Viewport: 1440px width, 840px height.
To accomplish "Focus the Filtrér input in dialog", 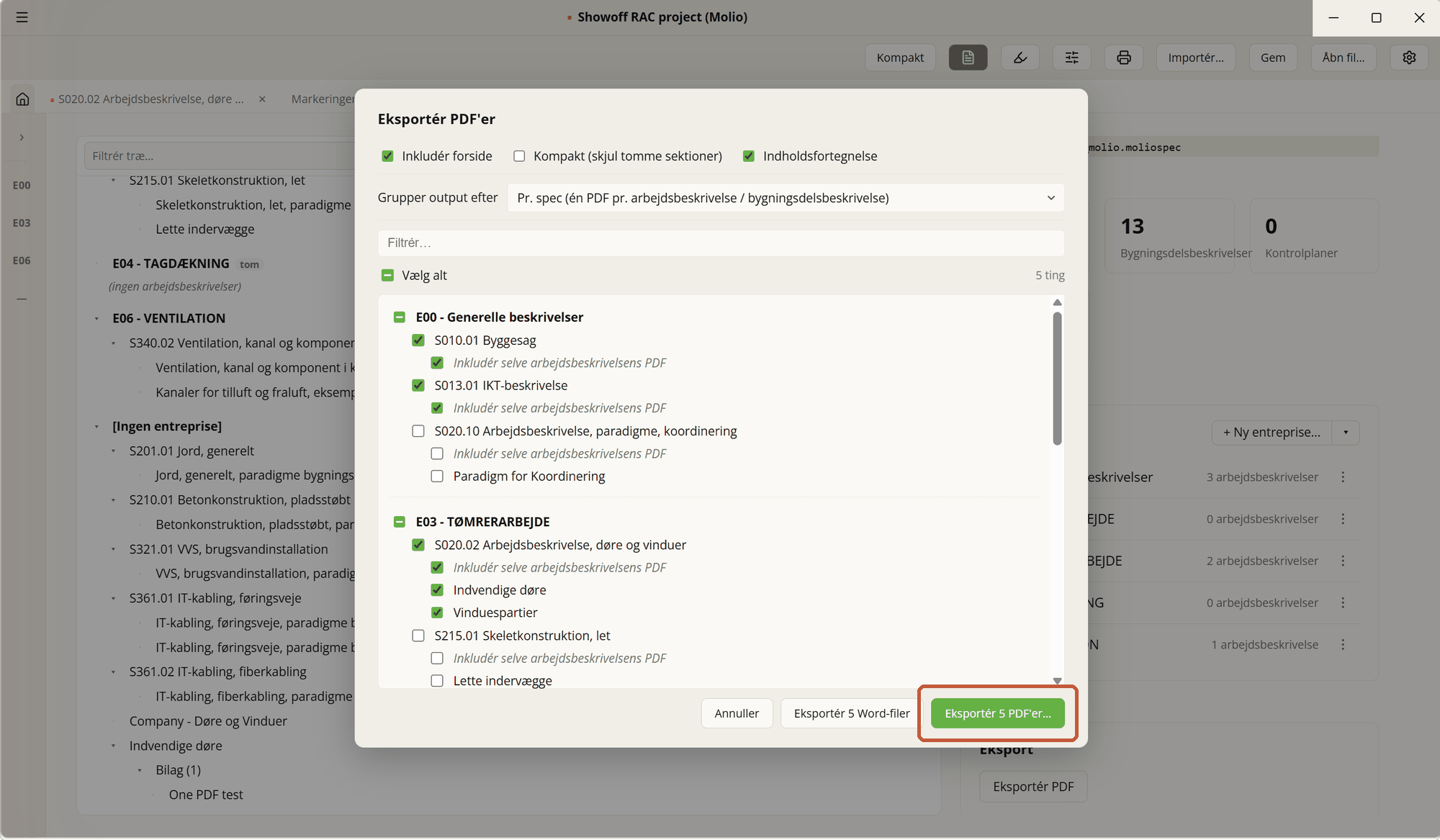I will [721, 243].
